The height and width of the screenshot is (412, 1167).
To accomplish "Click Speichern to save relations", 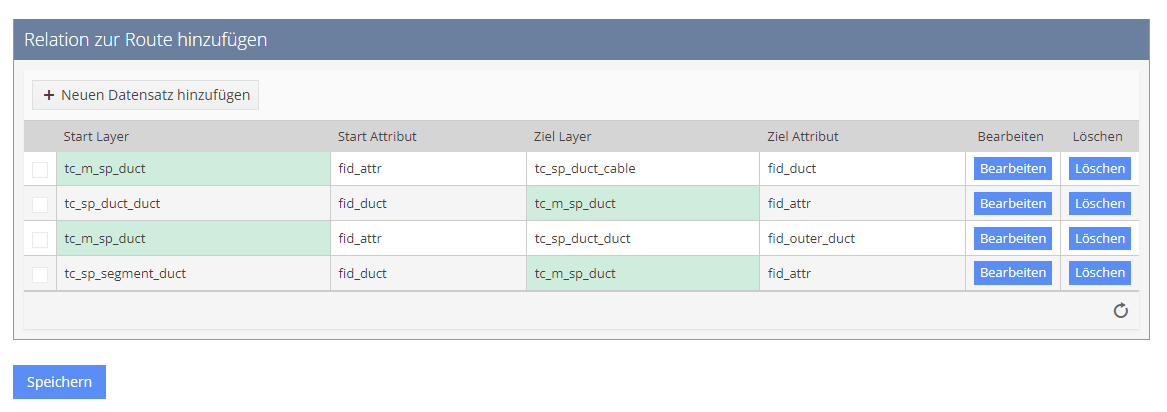I will [59, 382].
